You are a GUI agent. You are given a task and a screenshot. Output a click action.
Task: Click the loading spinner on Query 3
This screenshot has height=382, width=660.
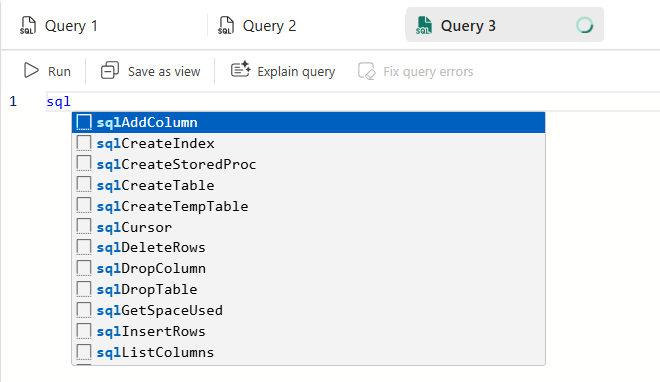point(585,25)
